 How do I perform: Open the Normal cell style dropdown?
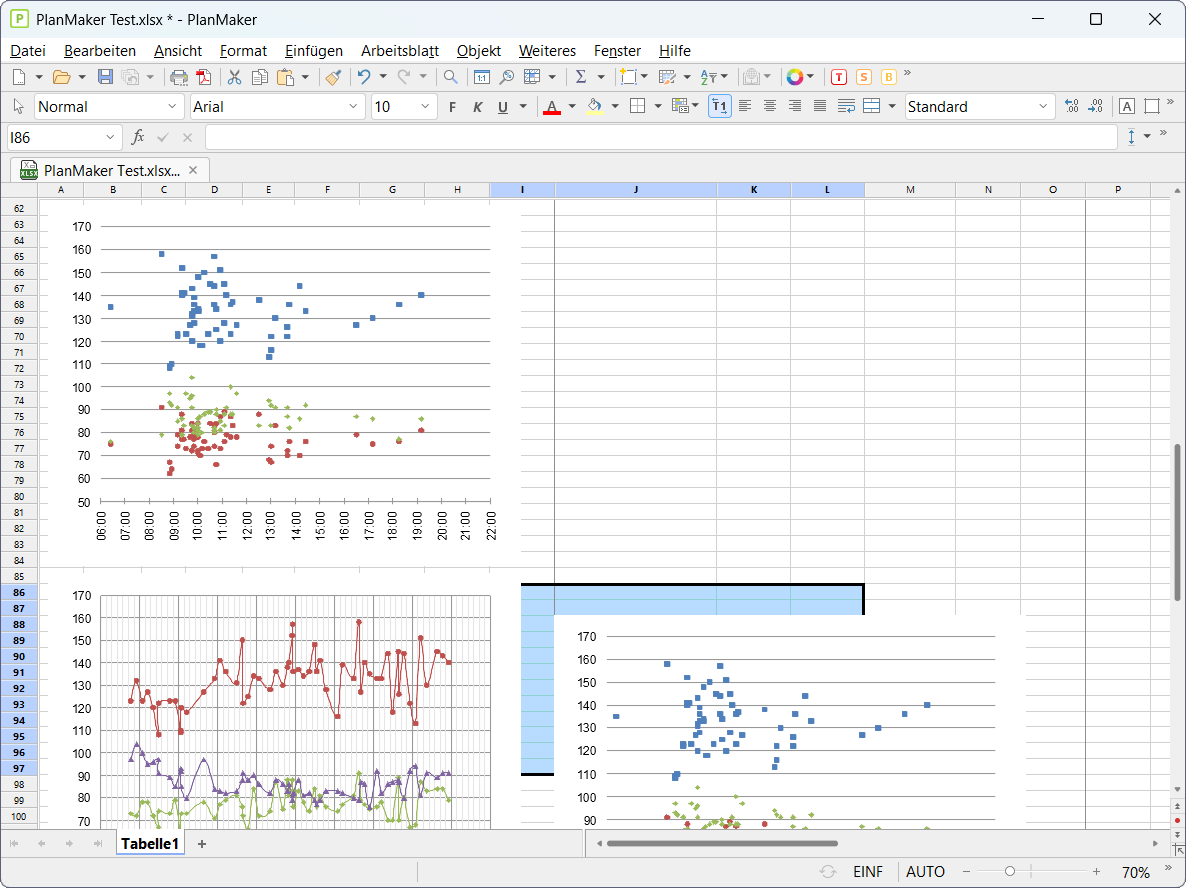pyautogui.click(x=172, y=107)
